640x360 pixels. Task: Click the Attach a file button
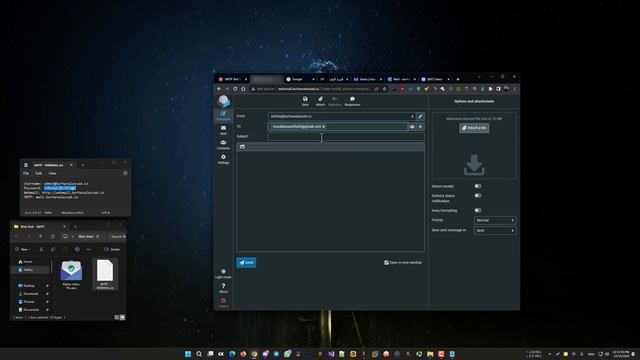[474, 128]
